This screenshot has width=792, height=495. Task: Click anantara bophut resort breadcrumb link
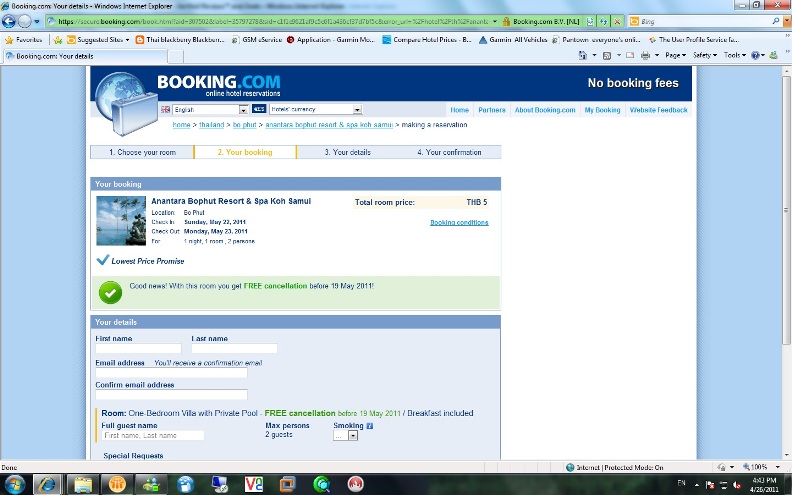[x=329, y=125]
